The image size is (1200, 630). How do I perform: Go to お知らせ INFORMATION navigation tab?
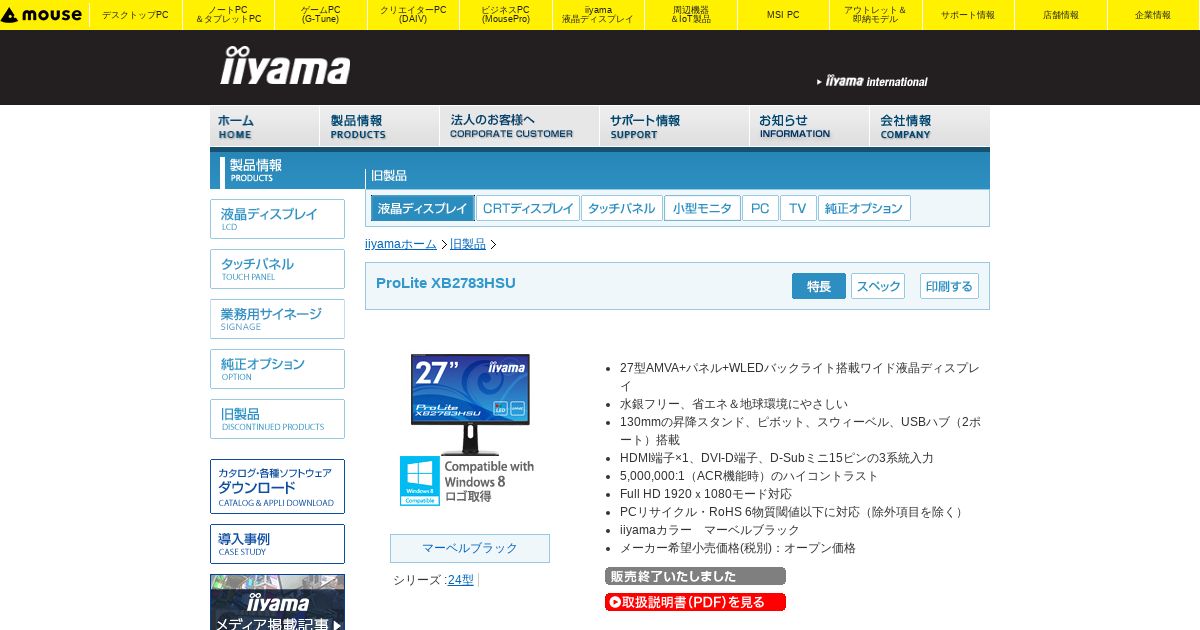810,126
